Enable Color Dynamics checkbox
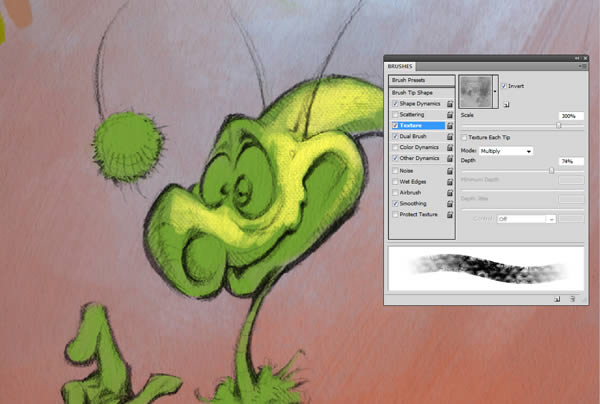 pos(395,147)
